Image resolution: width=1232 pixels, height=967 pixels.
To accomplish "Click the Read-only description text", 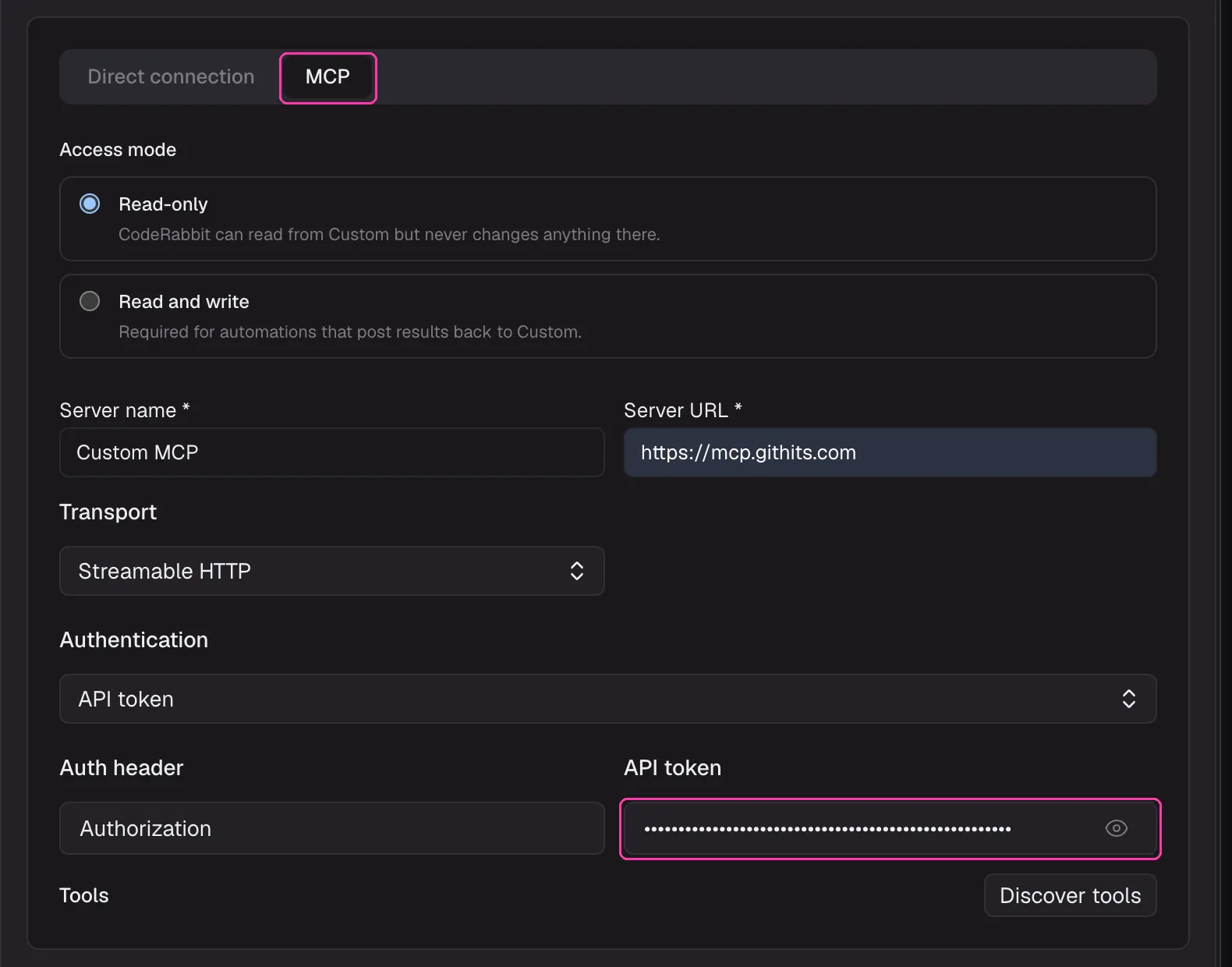I will point(389,234).
